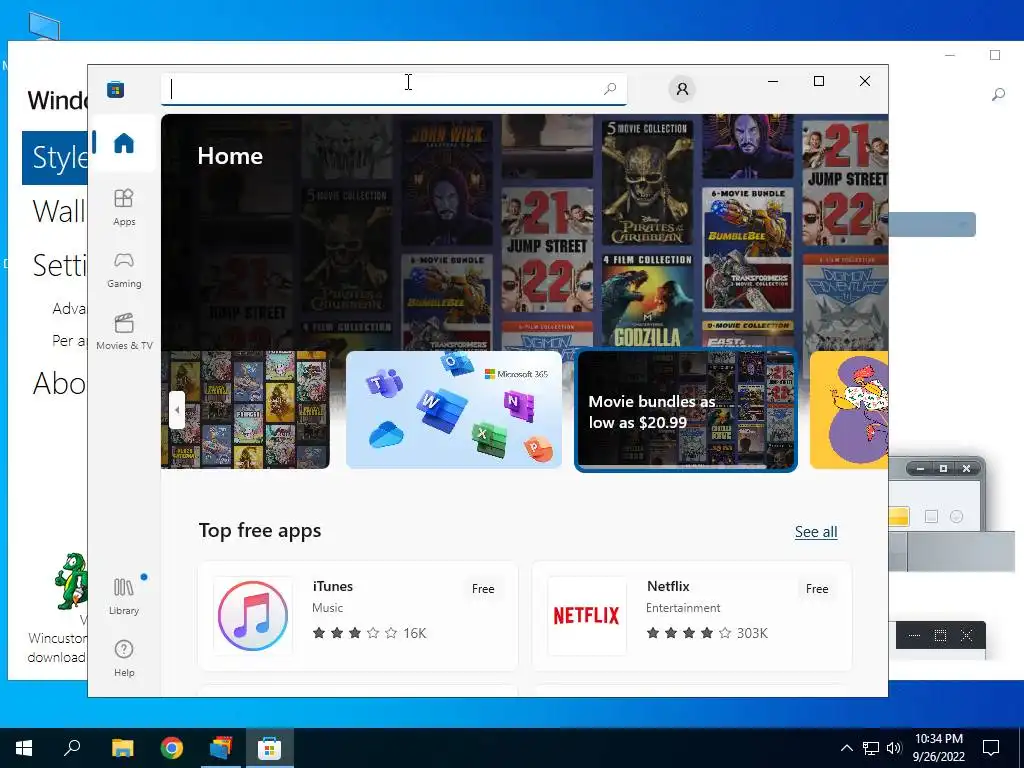Open Help in the Store sidebar
Viewport: 1024px width, 768px height.
pos(123,658)
